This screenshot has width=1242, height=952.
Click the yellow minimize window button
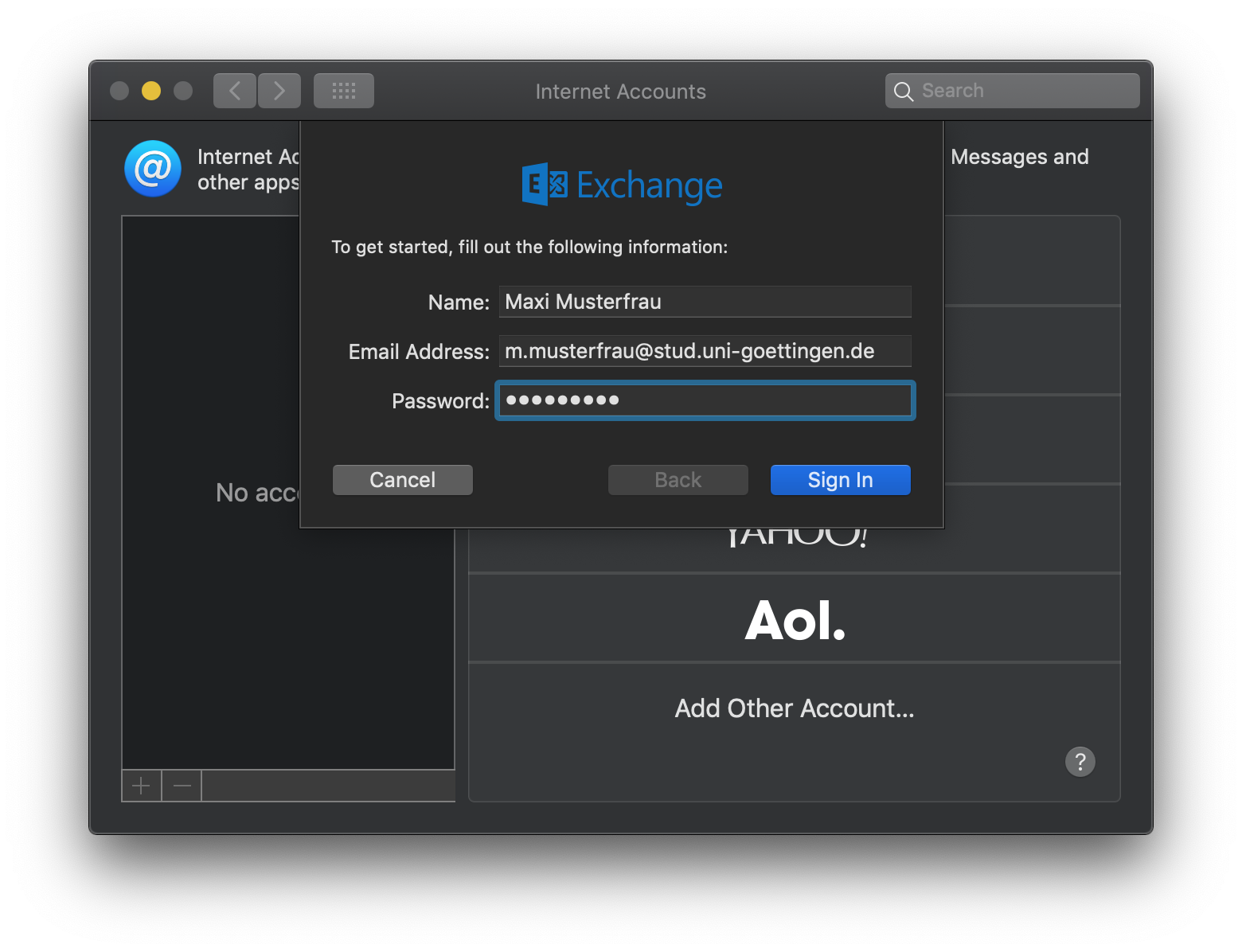(151, 91)
